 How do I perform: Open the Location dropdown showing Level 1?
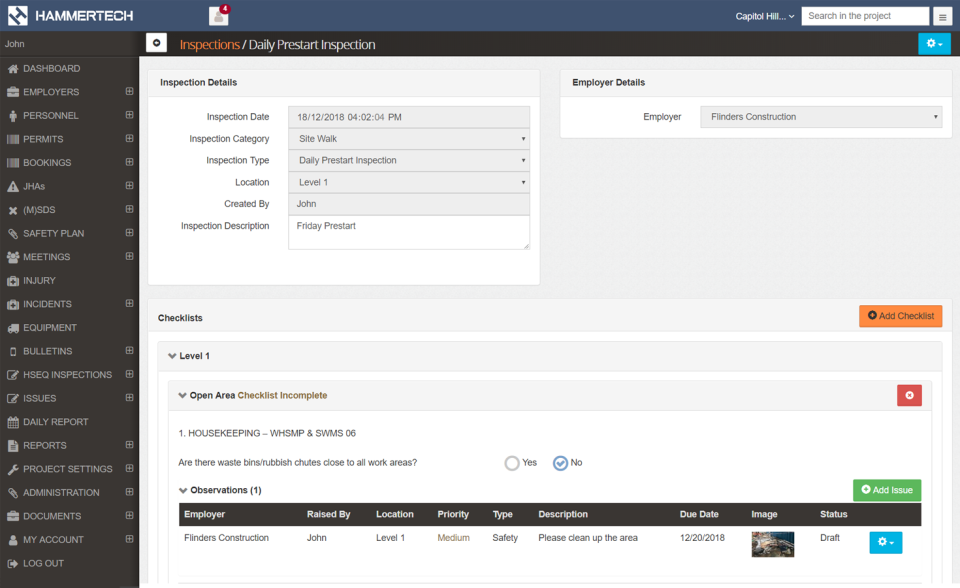point(409,183)
